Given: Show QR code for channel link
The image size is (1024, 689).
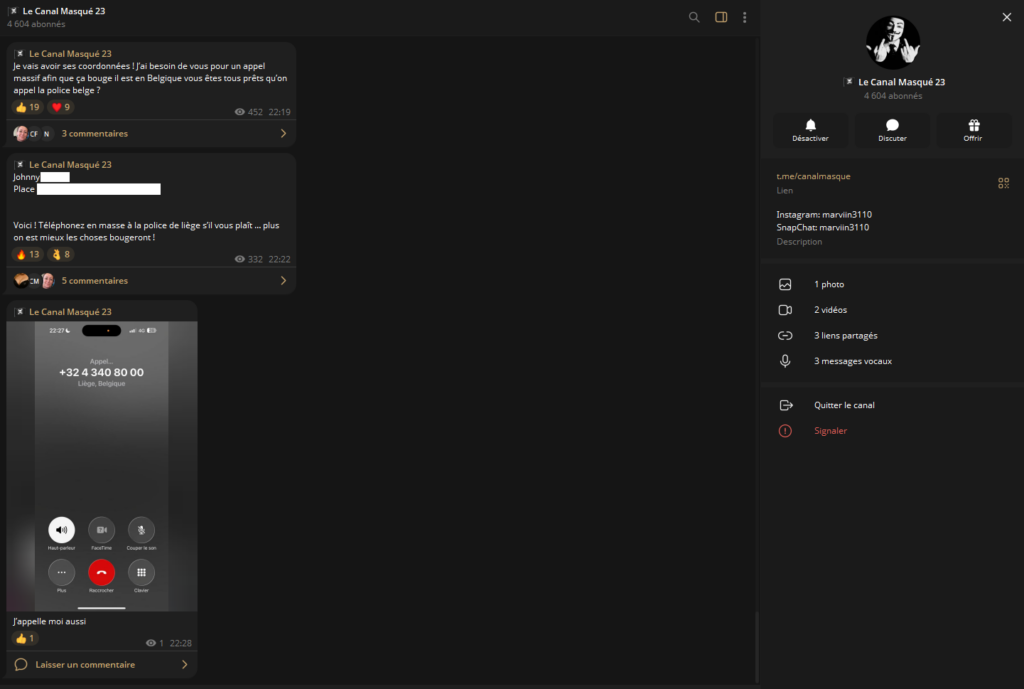Looking at the screenshot, I should point(1003,183).
